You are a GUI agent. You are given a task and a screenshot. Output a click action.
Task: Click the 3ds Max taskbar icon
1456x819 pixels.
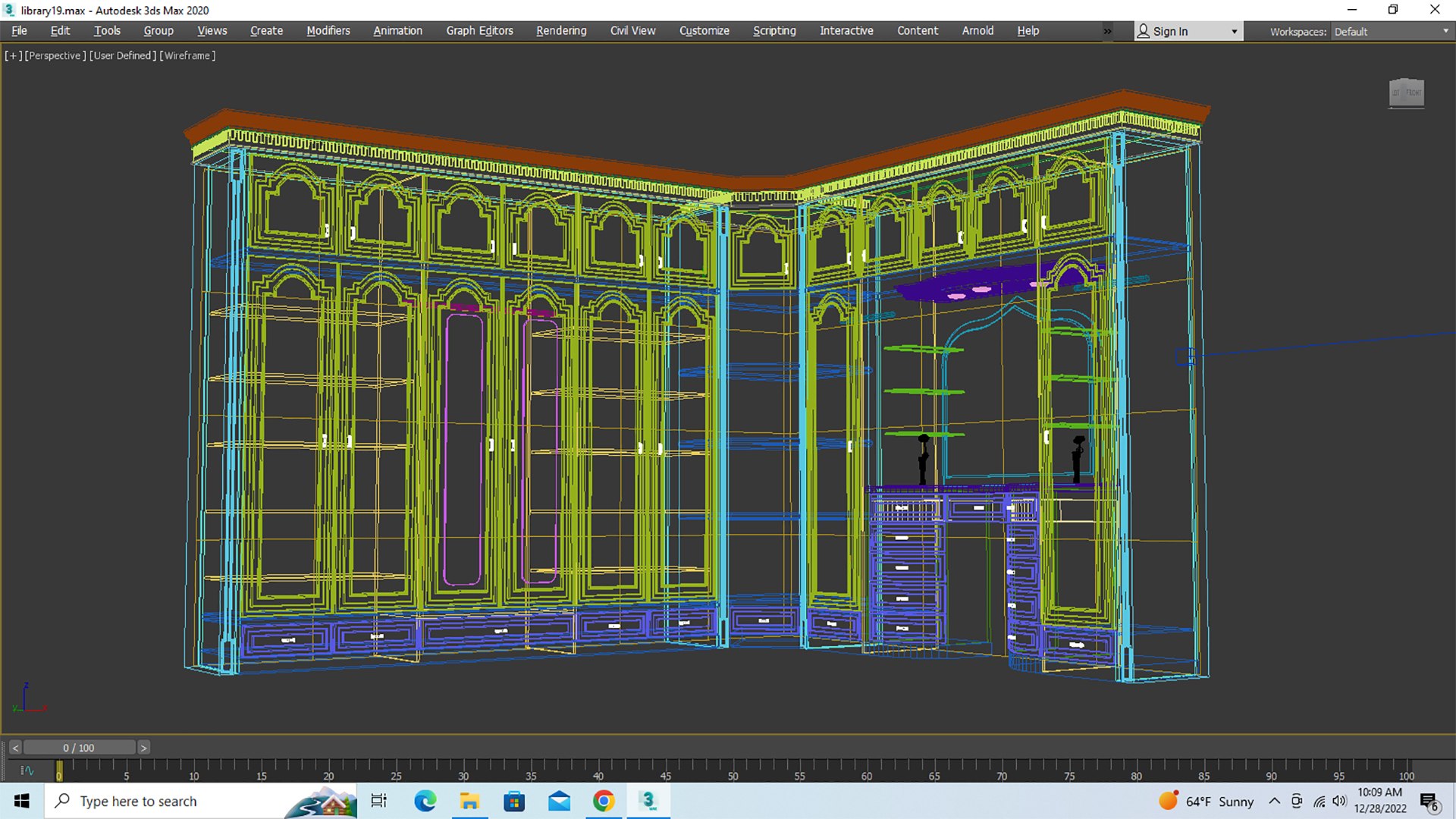click(x=648, y=801)
